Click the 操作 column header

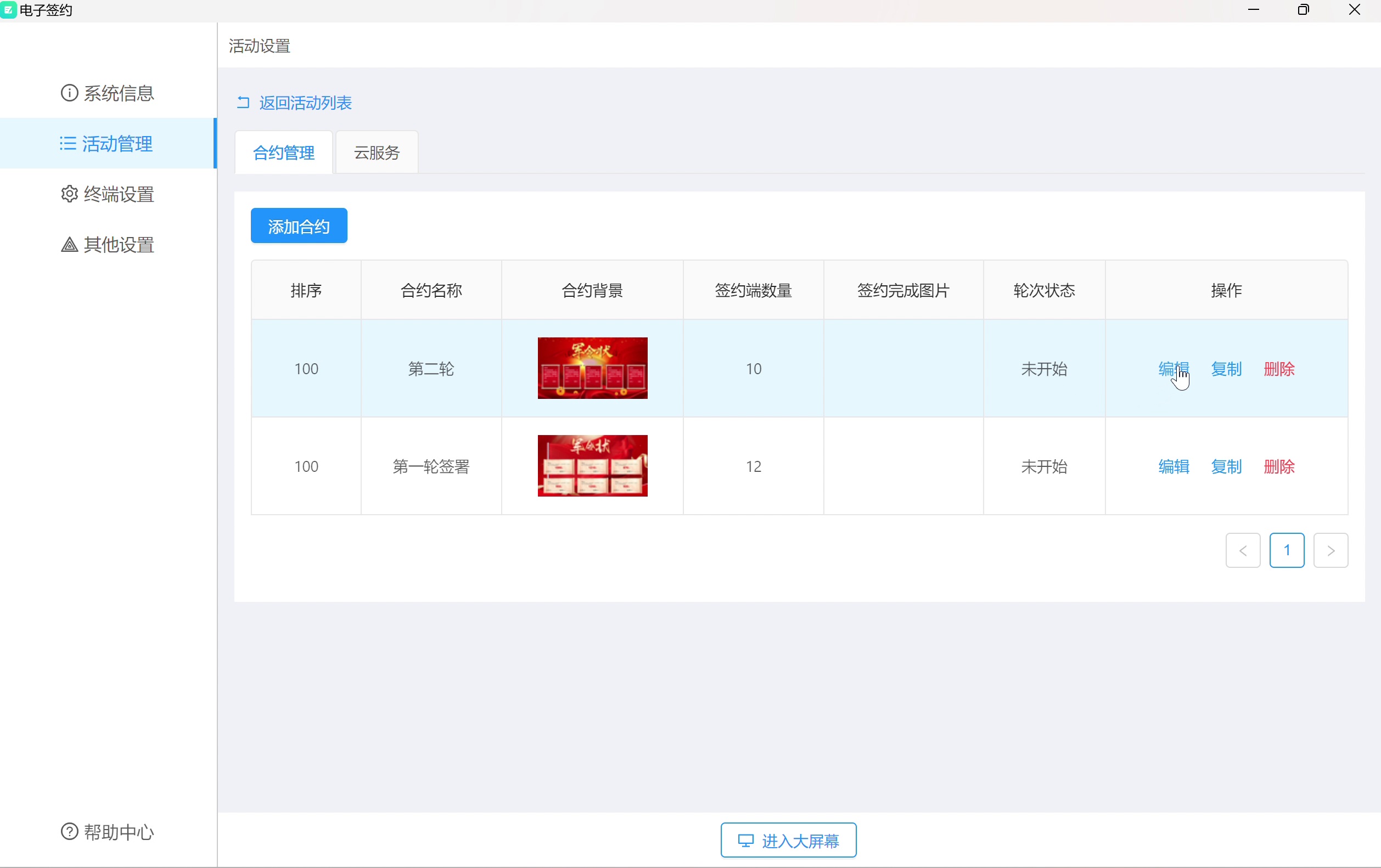(1227, 290)
